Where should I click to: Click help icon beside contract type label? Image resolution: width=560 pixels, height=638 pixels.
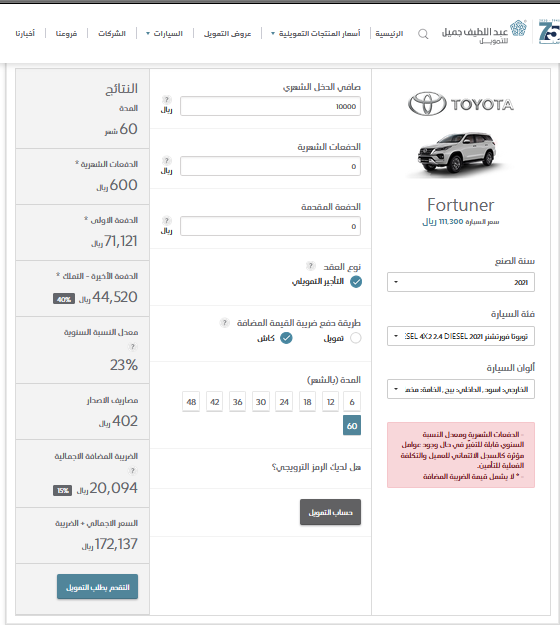311,266
